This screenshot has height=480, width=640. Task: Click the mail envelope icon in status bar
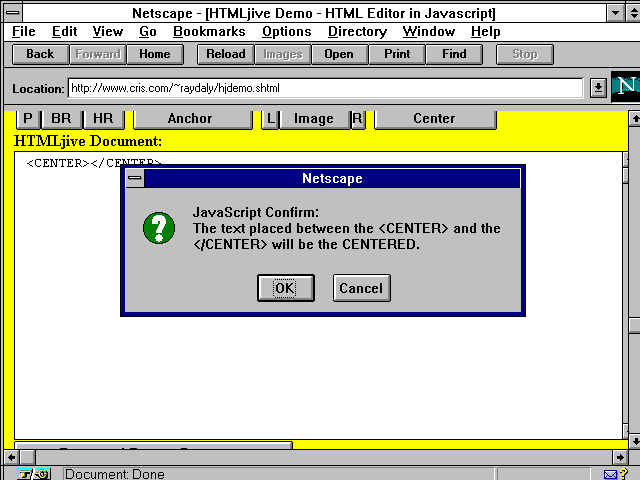(610, 474)
